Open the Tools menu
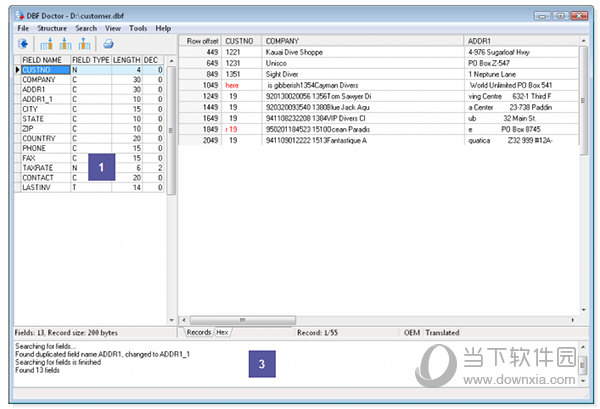Screen dimensions: 600x409 (138, 28)
